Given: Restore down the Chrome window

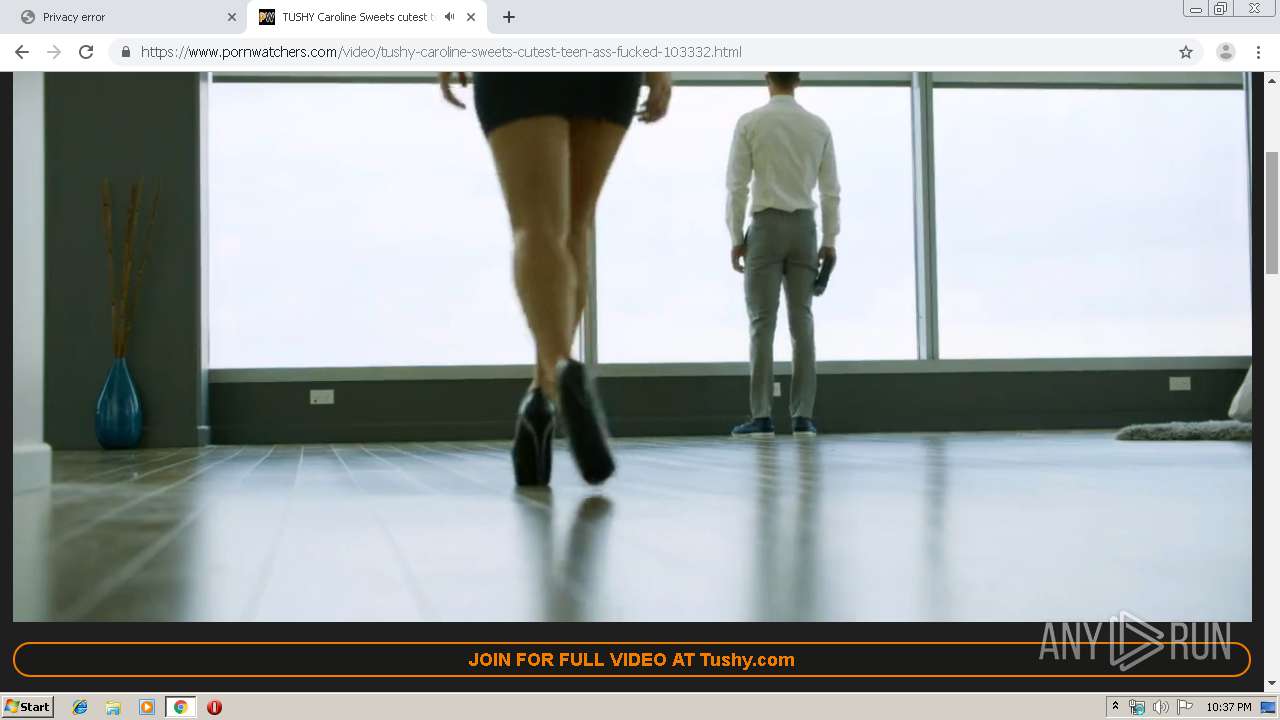Looking at the screenshot, I should [1221, 9].
